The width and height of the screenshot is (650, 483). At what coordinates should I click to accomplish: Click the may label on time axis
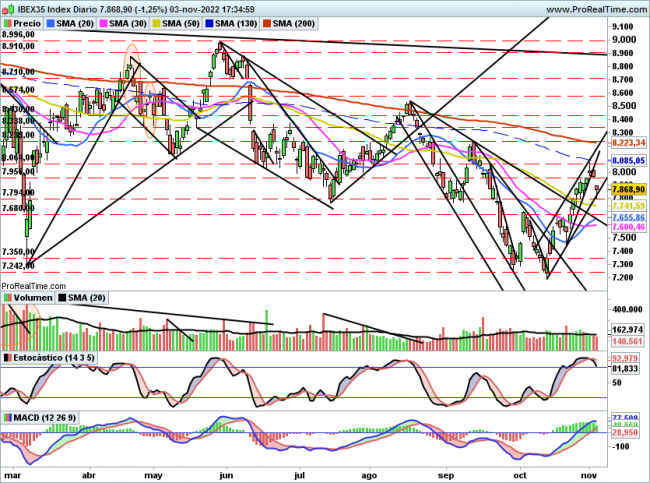pyautogui.click(x=153, y=475)
